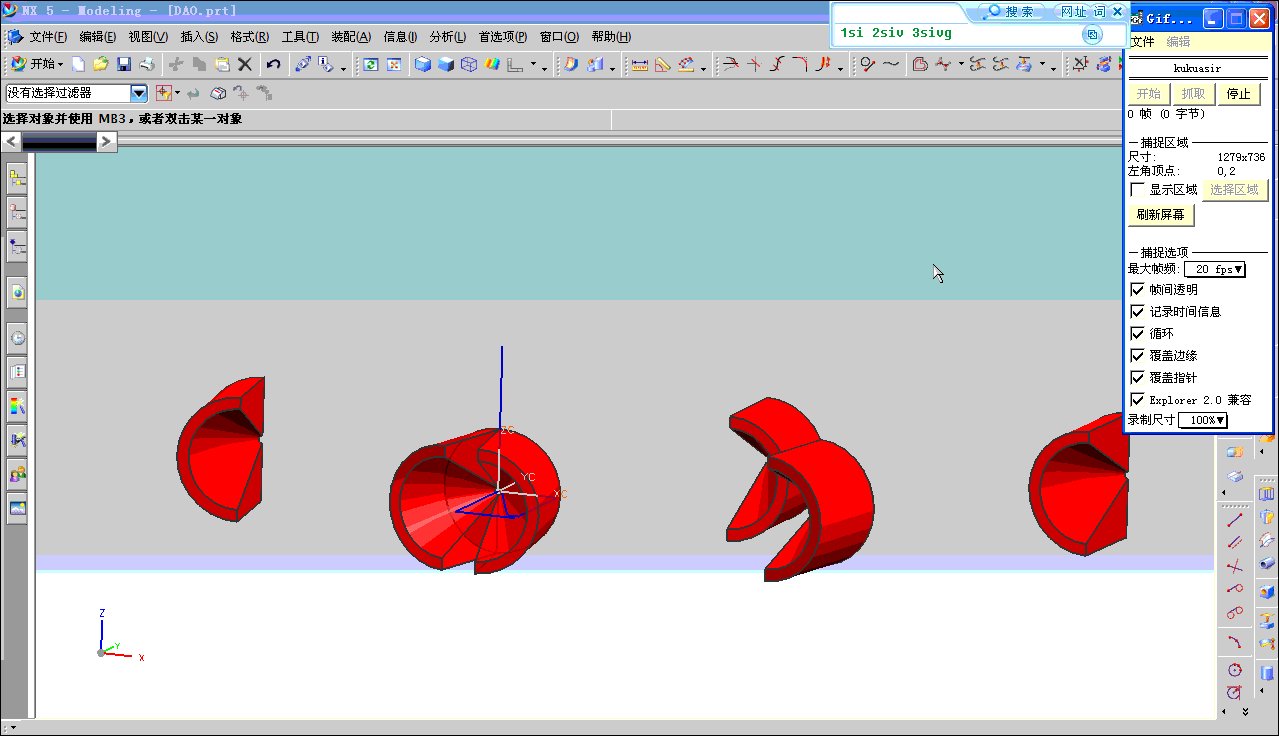Click the 停止 stop button
1279x736 pixels.
(1238, 94)
